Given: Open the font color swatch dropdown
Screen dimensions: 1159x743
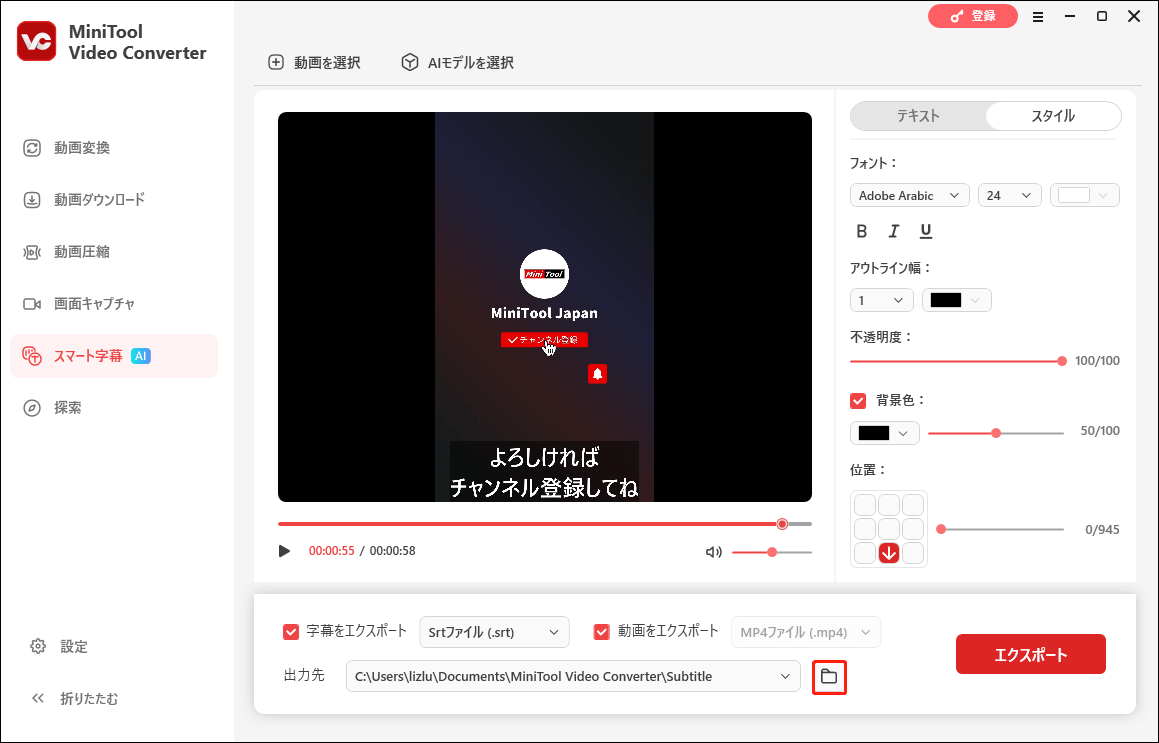Looking at the screenshot, I should pos(1084,196).
